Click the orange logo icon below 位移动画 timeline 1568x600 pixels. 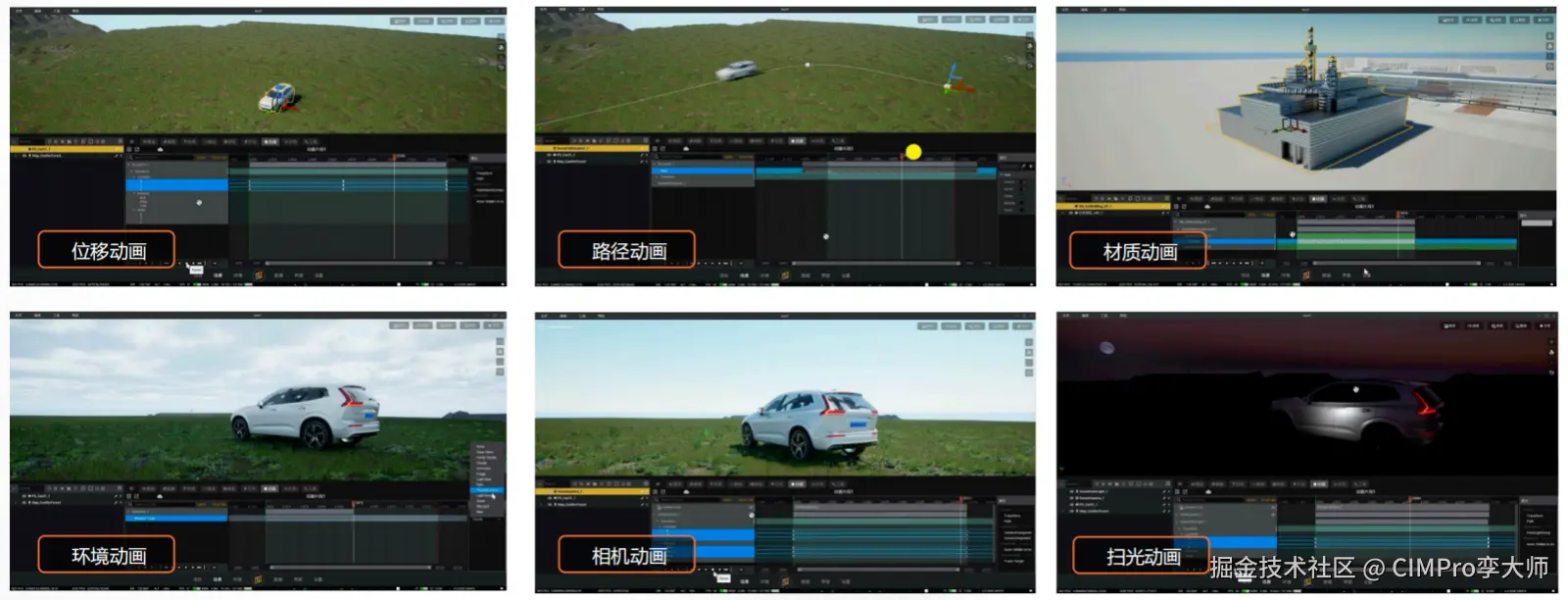pyautogui.click(x=259, y=275)
